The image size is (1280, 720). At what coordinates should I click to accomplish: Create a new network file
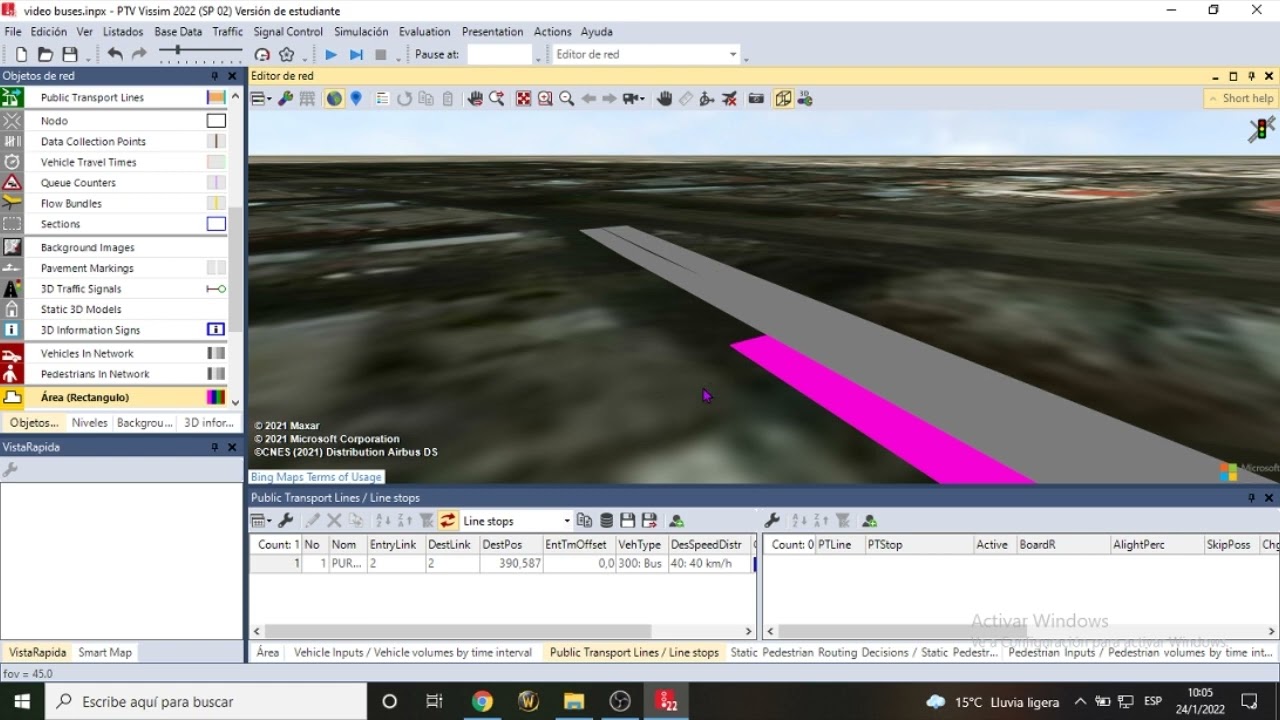21,55
